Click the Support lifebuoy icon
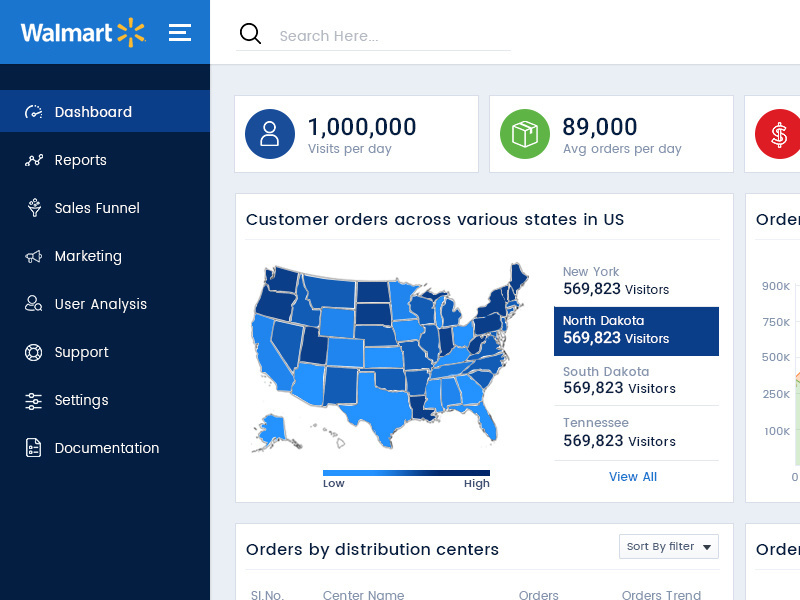The image size is (800, 600). pos(34,352)
